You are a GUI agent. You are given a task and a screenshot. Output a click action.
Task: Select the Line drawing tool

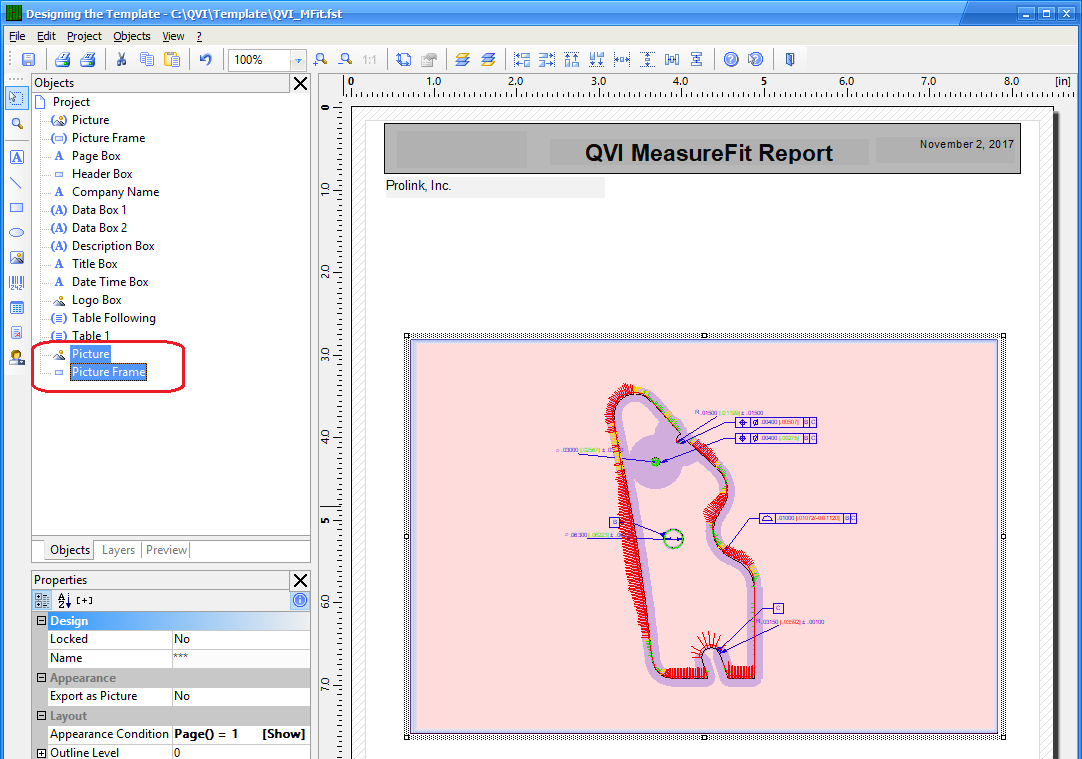click(17, 183)
